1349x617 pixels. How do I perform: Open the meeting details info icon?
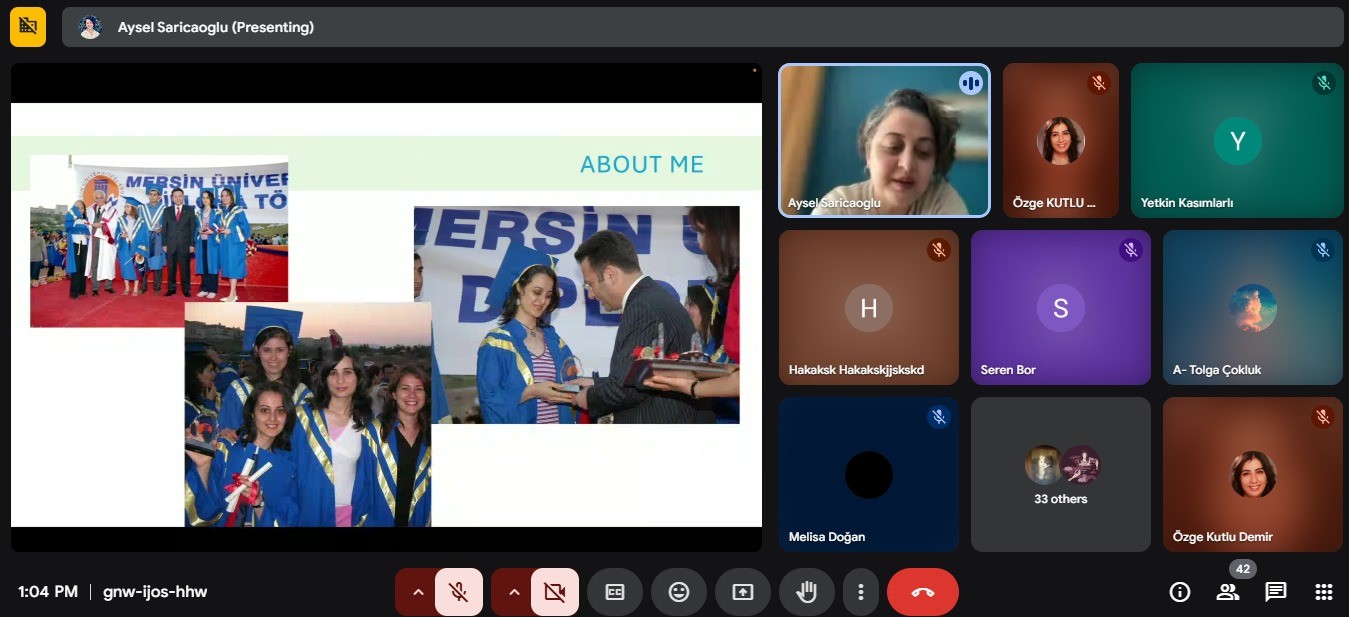click(1180, 592)
